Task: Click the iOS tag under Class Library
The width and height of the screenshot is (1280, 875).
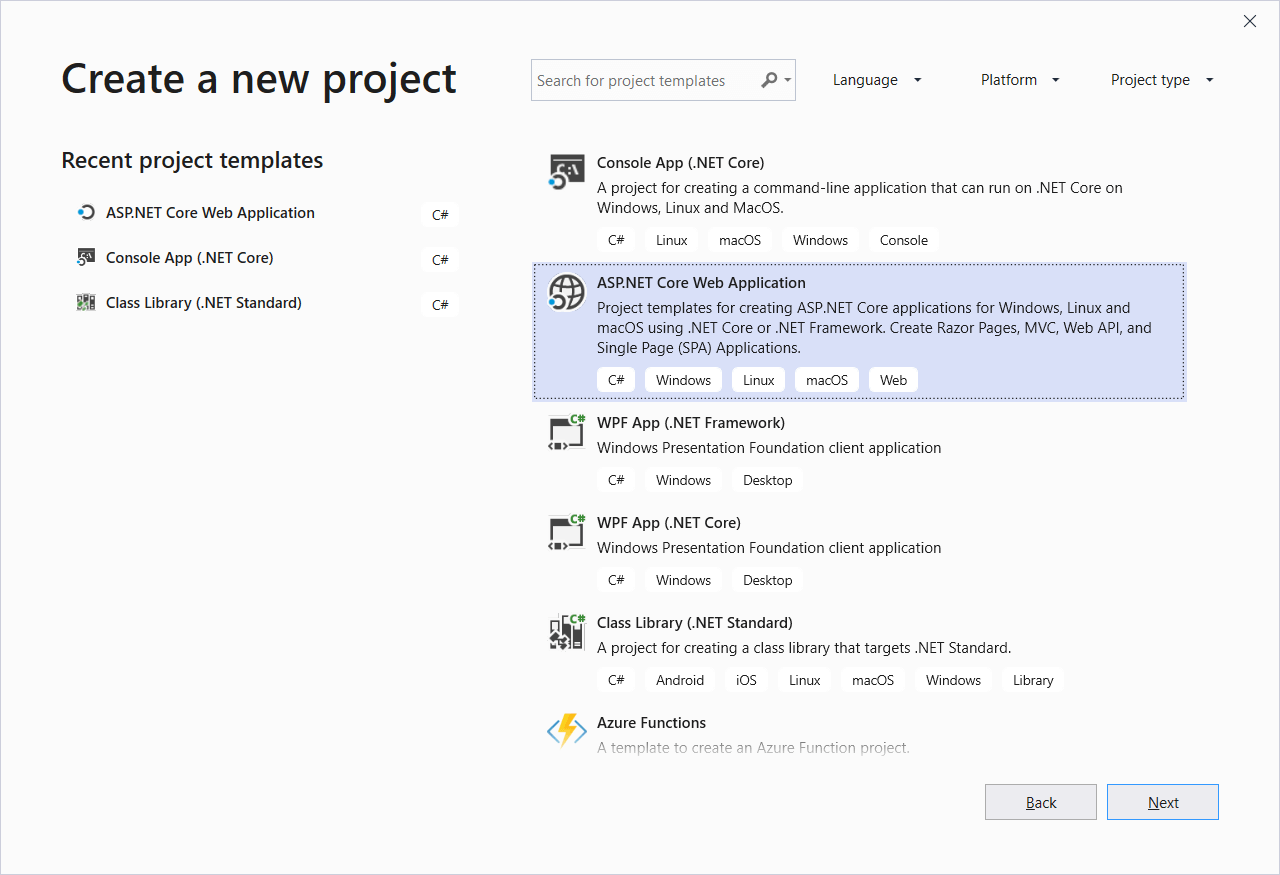Action: pos(746,680)
